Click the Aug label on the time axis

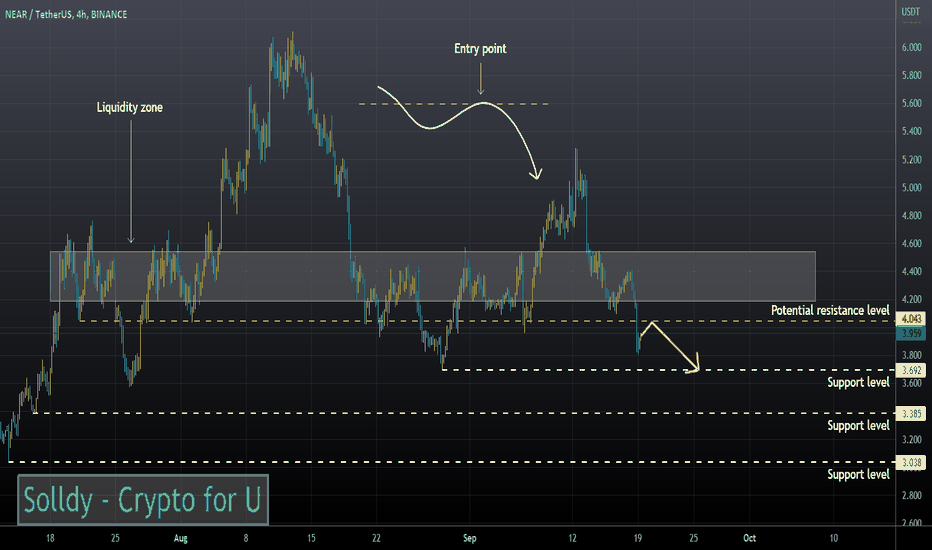181,539
